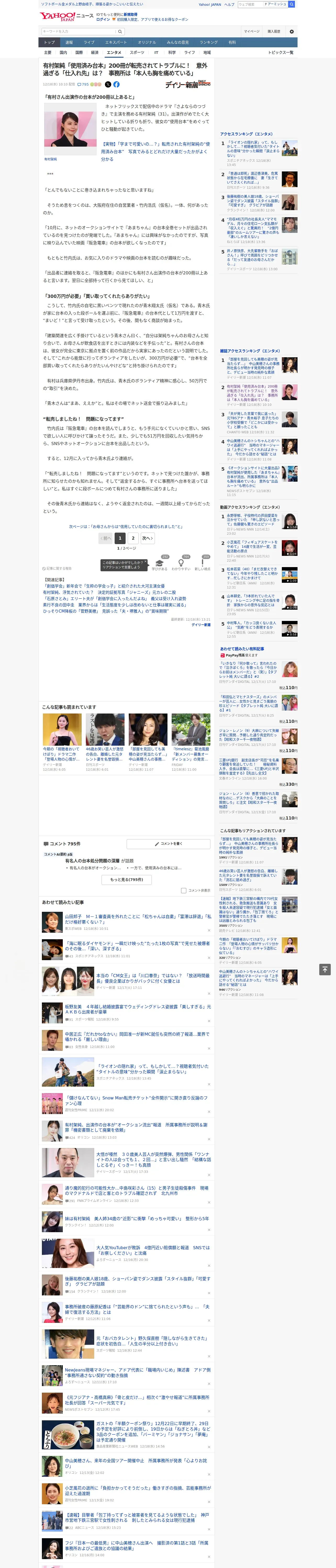This screenshot has height=1568, width=336.
Task: Open the エキスパート tab
Action: [116, 42]
